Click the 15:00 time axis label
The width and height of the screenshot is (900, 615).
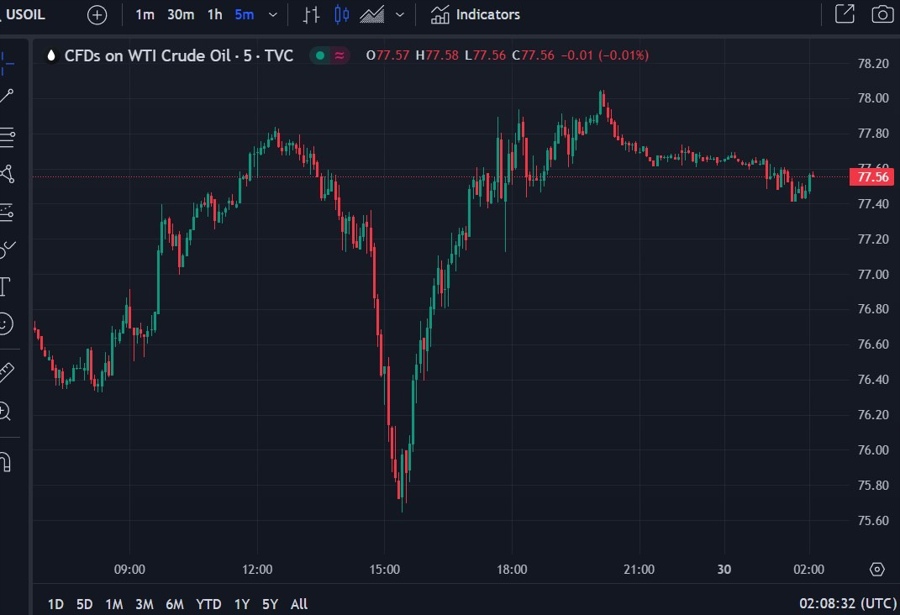click(x=385, y=570)
